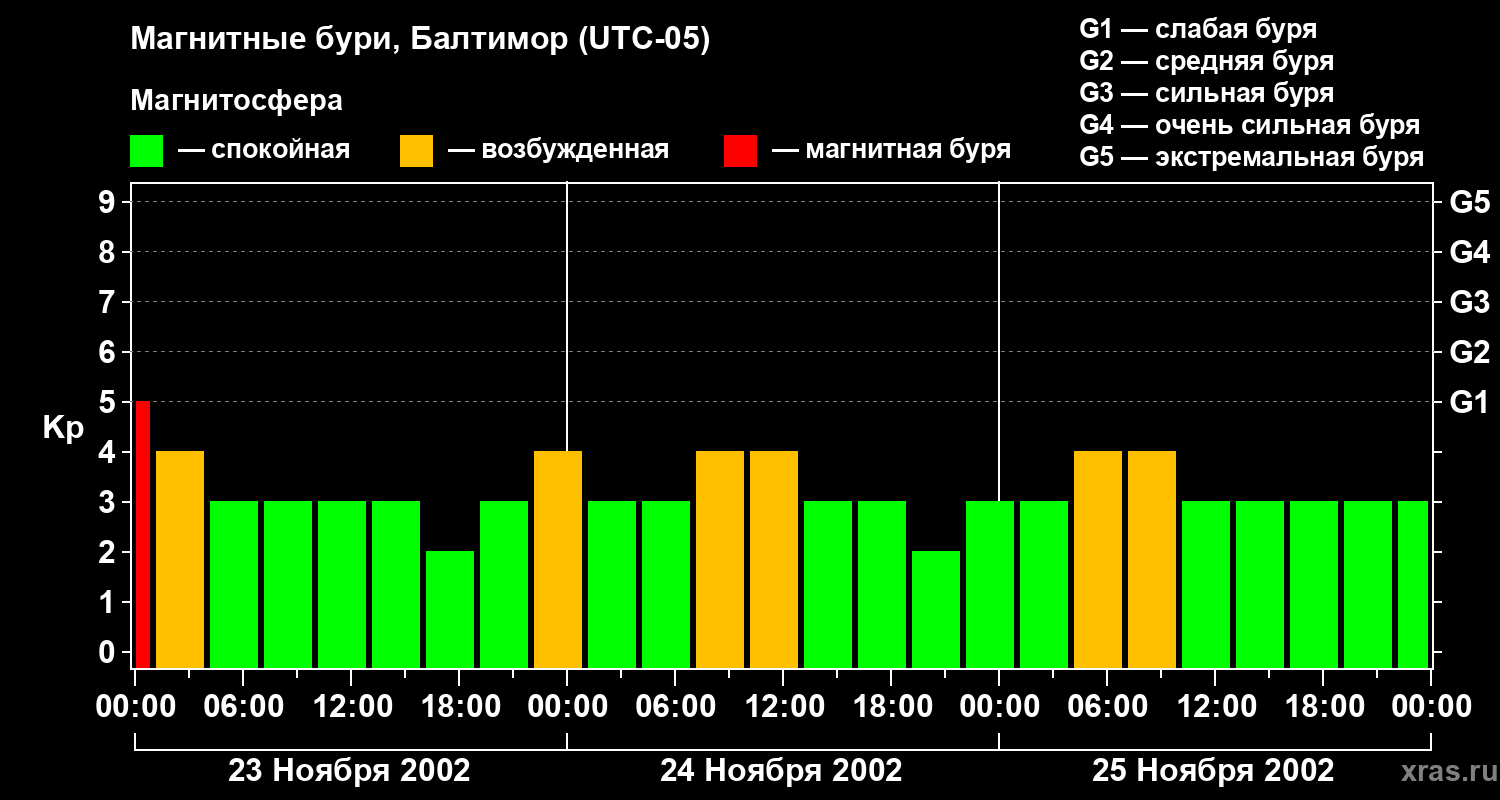Click the 'G5 — экстремальная буря' legend line

pyautogui.click(x=1252, y=157)
